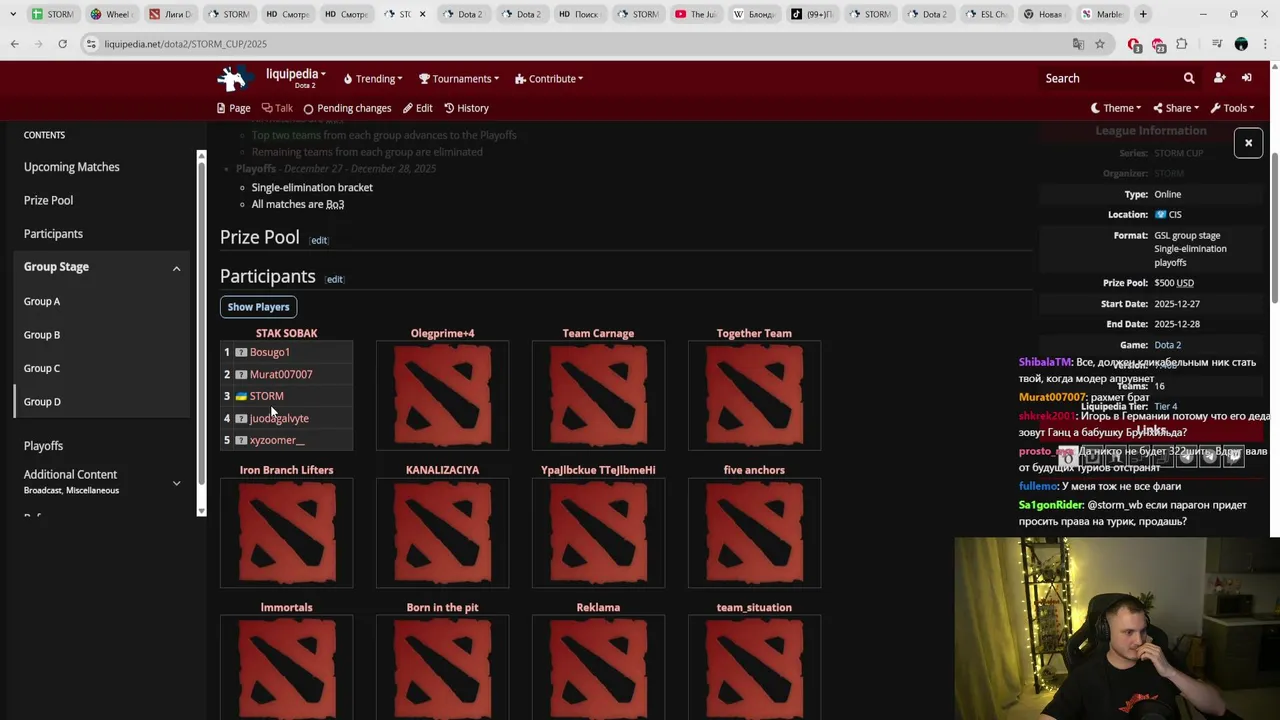
Task: Click the five anchors team logo
Action: (x=754, y=532)
